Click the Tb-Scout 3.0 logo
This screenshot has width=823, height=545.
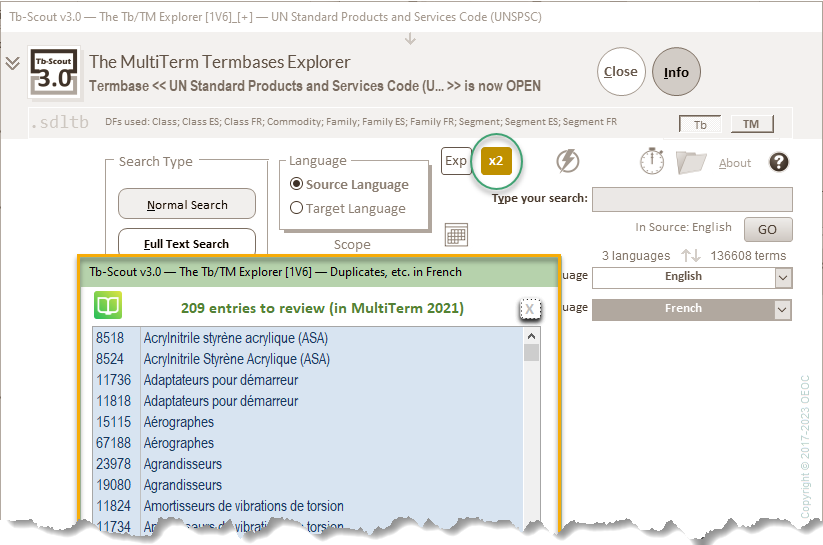[x=55, y=71]
